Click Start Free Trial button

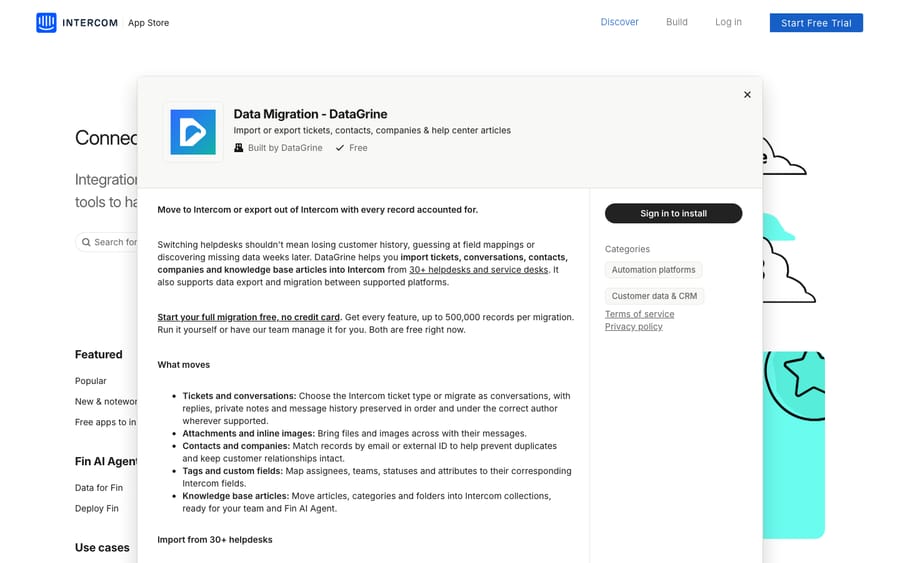[x=816, y=23]
